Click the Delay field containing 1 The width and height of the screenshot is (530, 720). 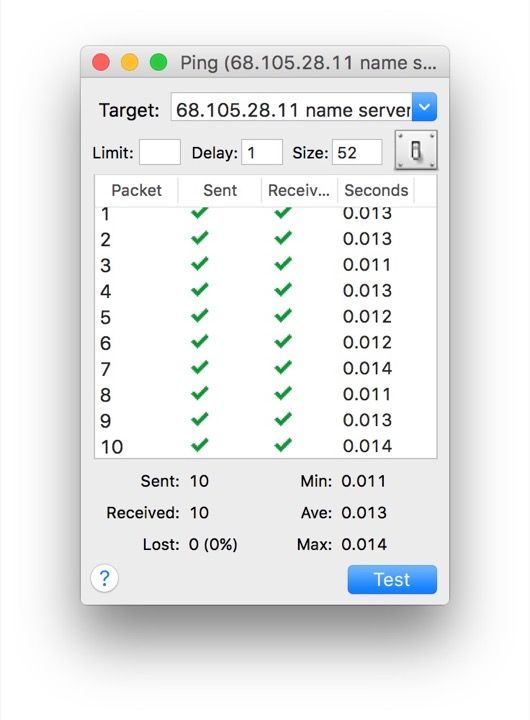pyautogui.click(x=262, y=152)
